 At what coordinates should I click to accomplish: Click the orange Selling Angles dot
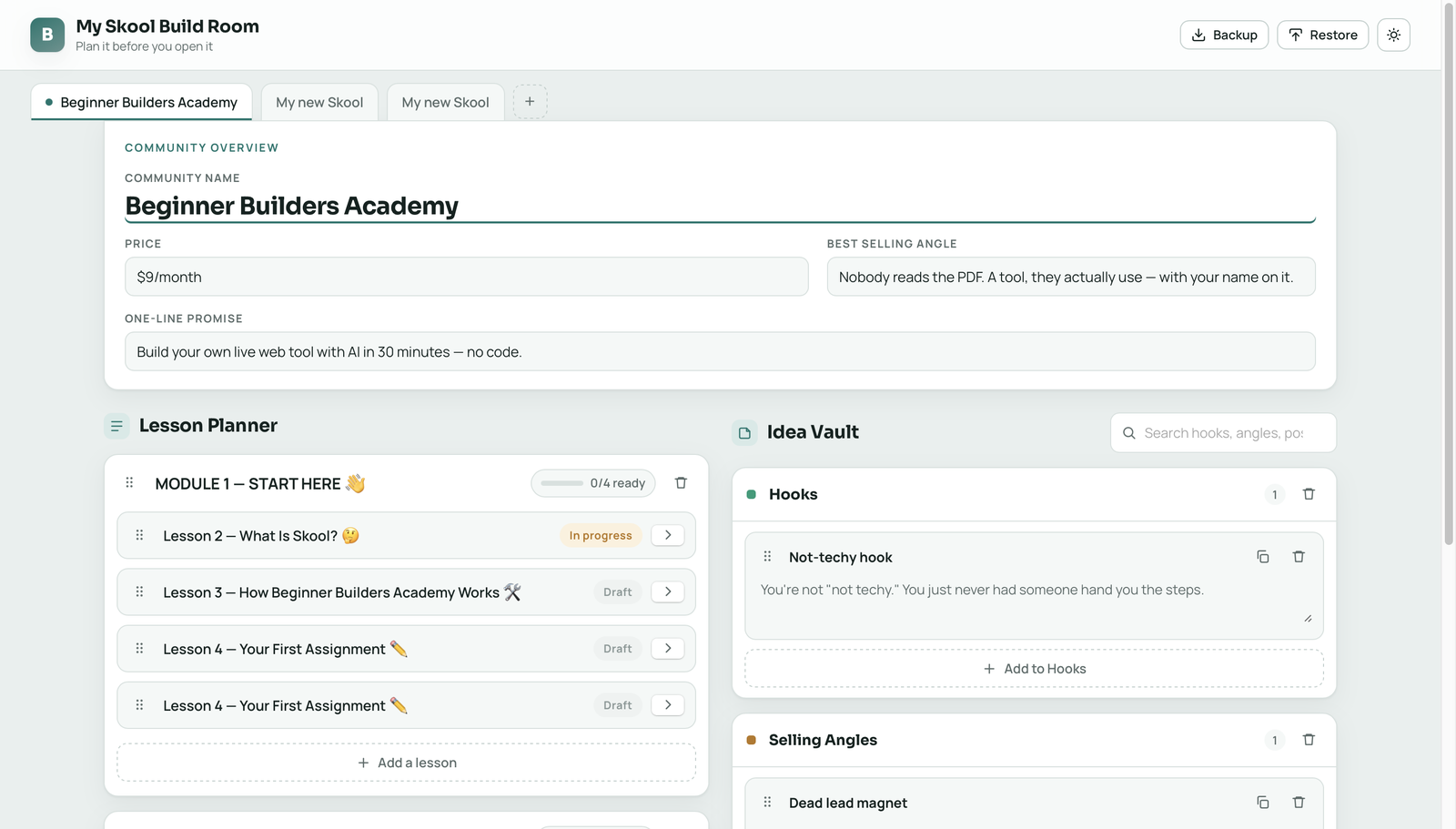752,740
